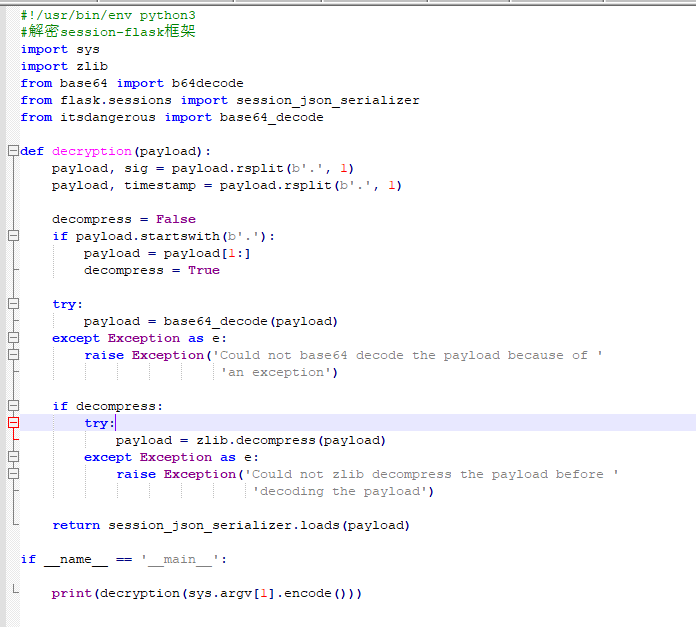Collapse the def decryption function fold
696x627 pixels.
coord(13,151)
